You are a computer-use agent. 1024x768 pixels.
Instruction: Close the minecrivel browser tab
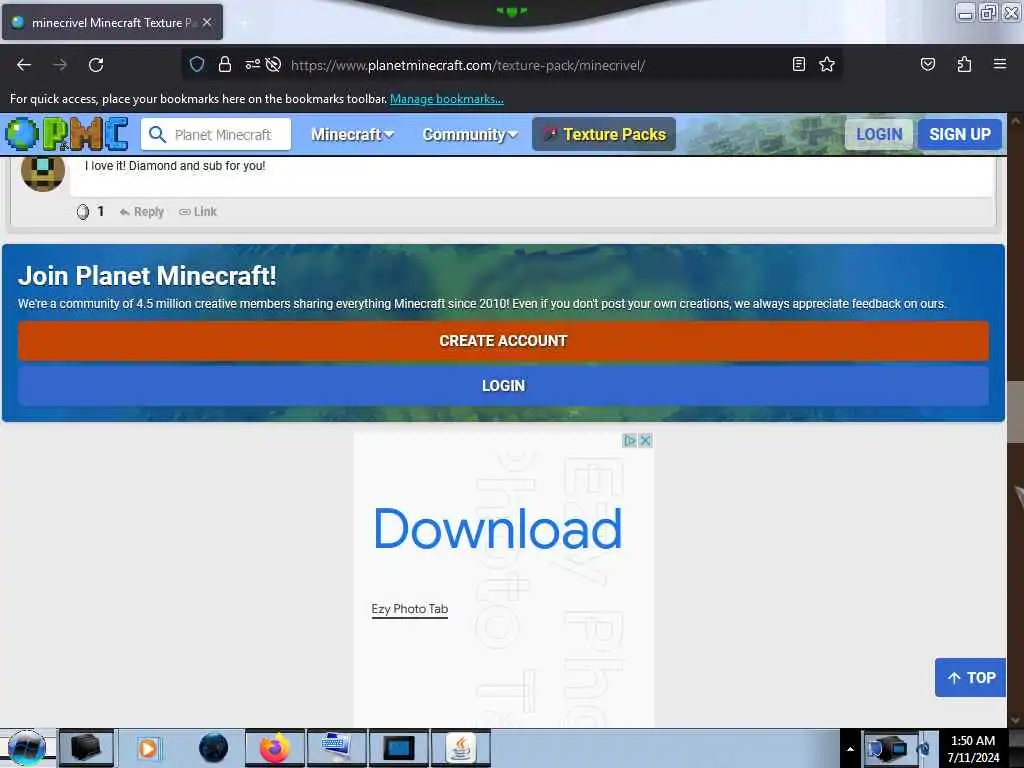pos(207,22)
